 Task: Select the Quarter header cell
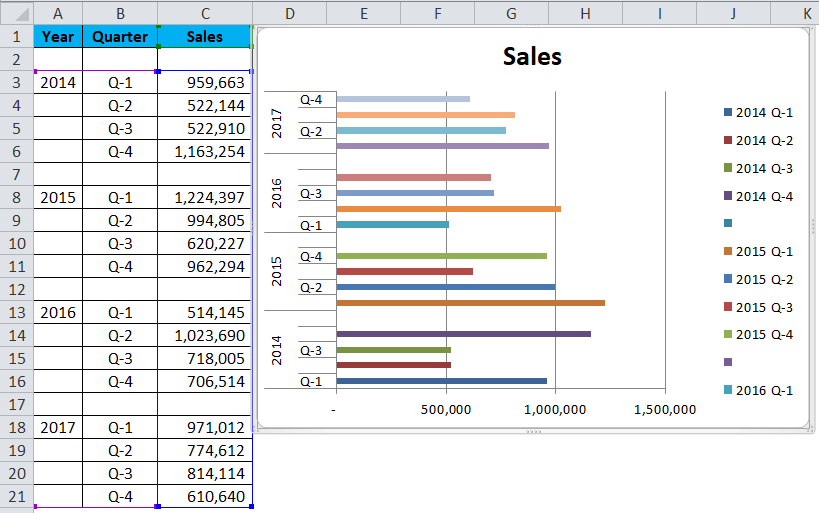pos(120,36)
